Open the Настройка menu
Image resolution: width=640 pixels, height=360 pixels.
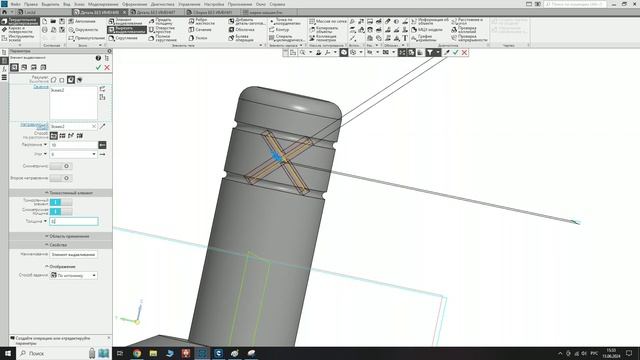pos(214,4)
